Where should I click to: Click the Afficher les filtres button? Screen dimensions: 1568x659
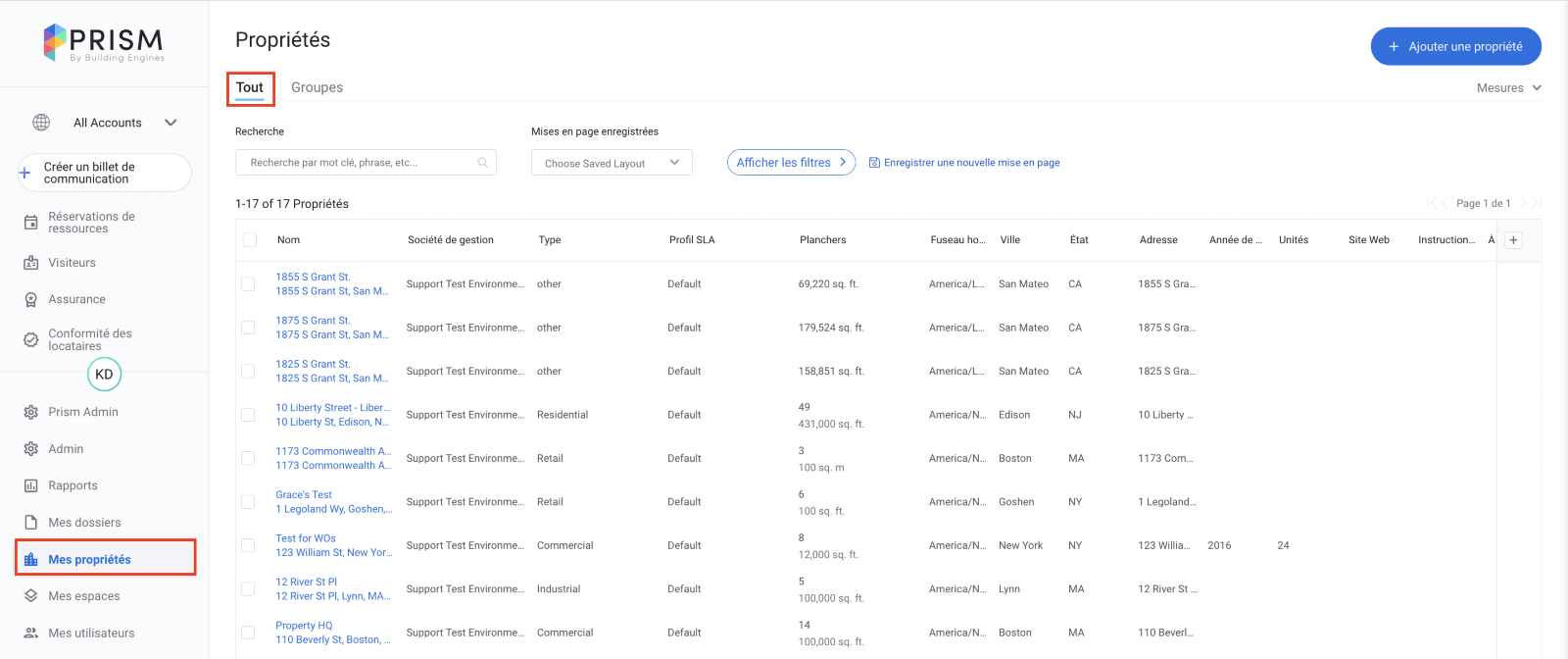(x=790, y=163)
